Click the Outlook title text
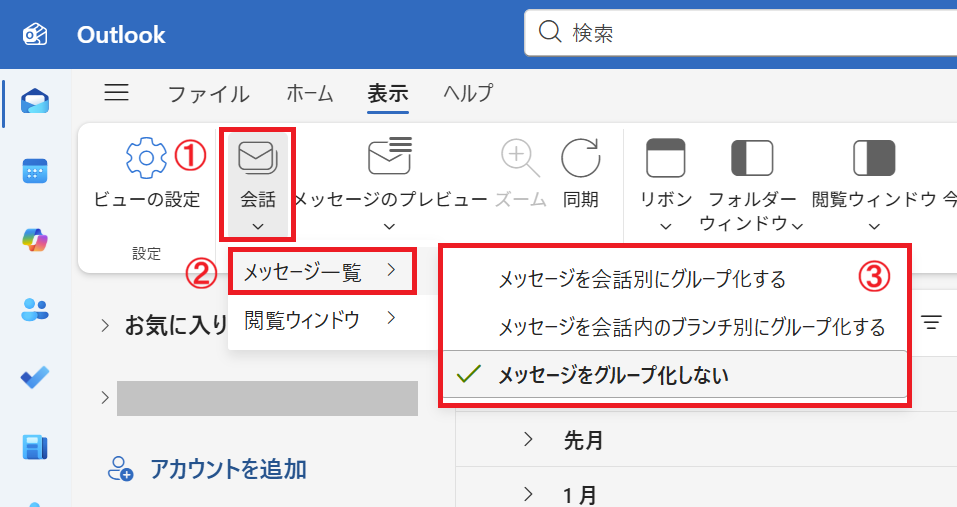The width and height of the screenshot is (957, 507). coord(121,35)
